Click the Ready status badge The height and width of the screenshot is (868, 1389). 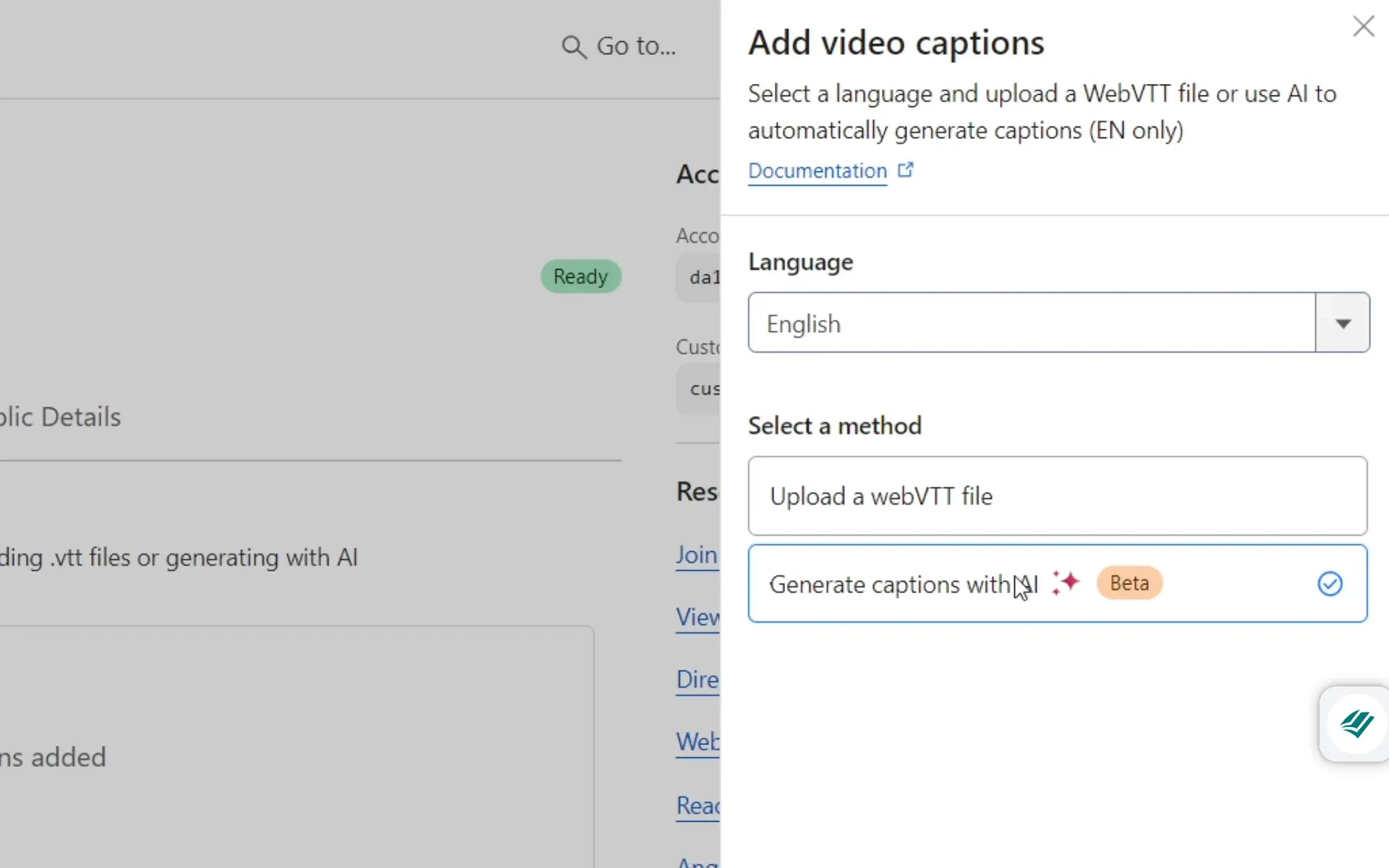tap(581, 276)
